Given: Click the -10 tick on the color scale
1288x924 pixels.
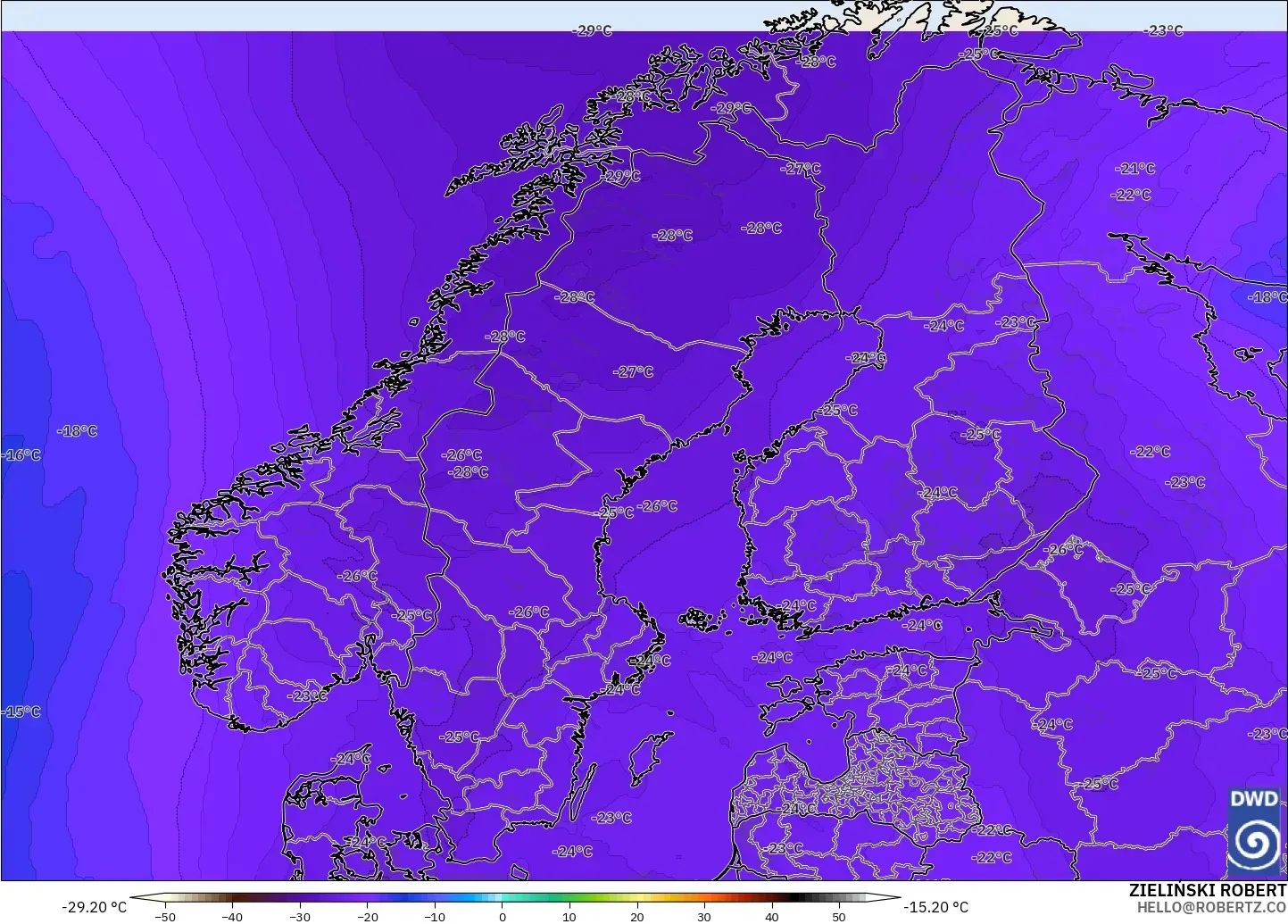Looking at the screenshot, I should 434,916.
